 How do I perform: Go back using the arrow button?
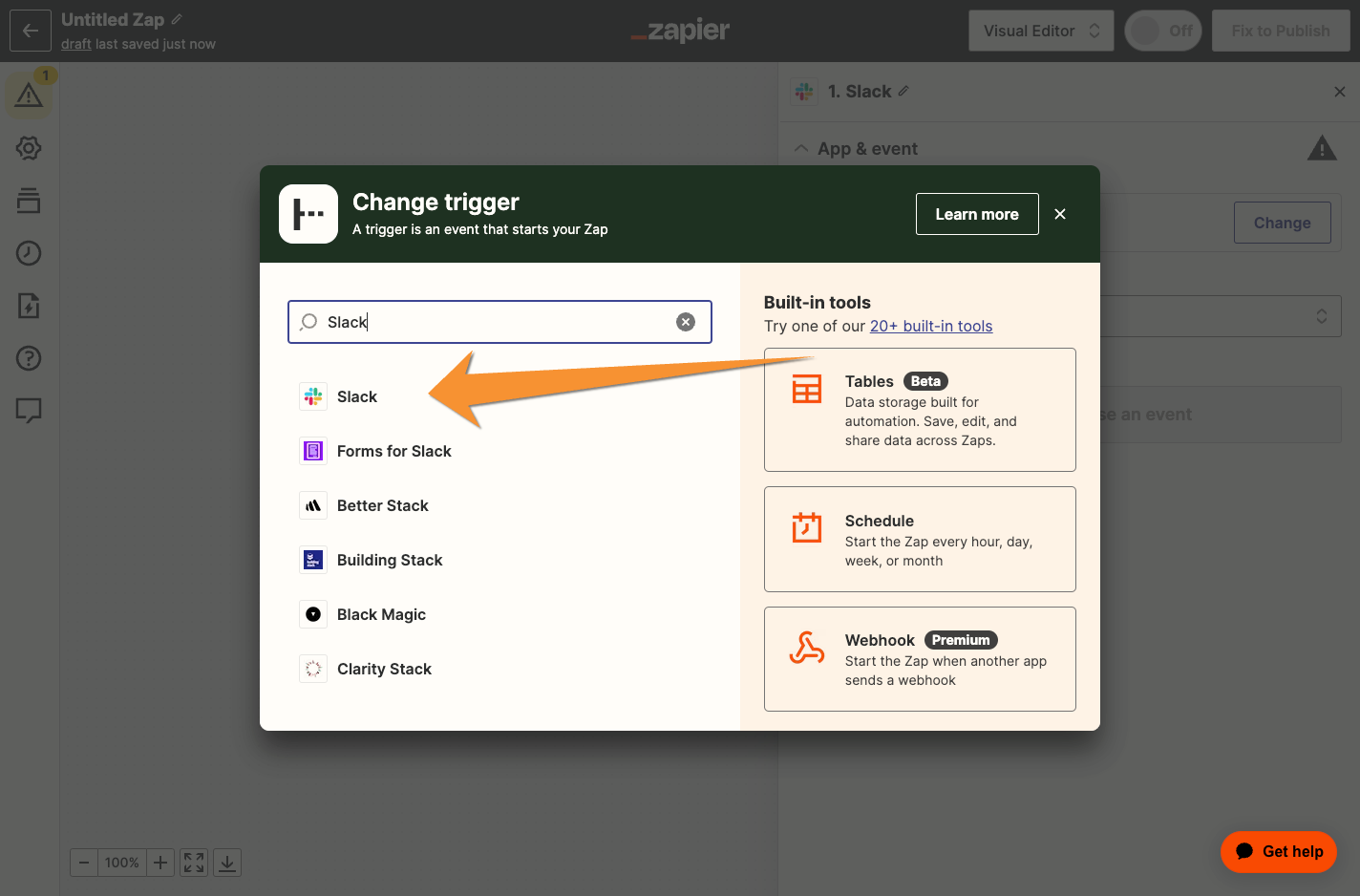click(31, 31)
